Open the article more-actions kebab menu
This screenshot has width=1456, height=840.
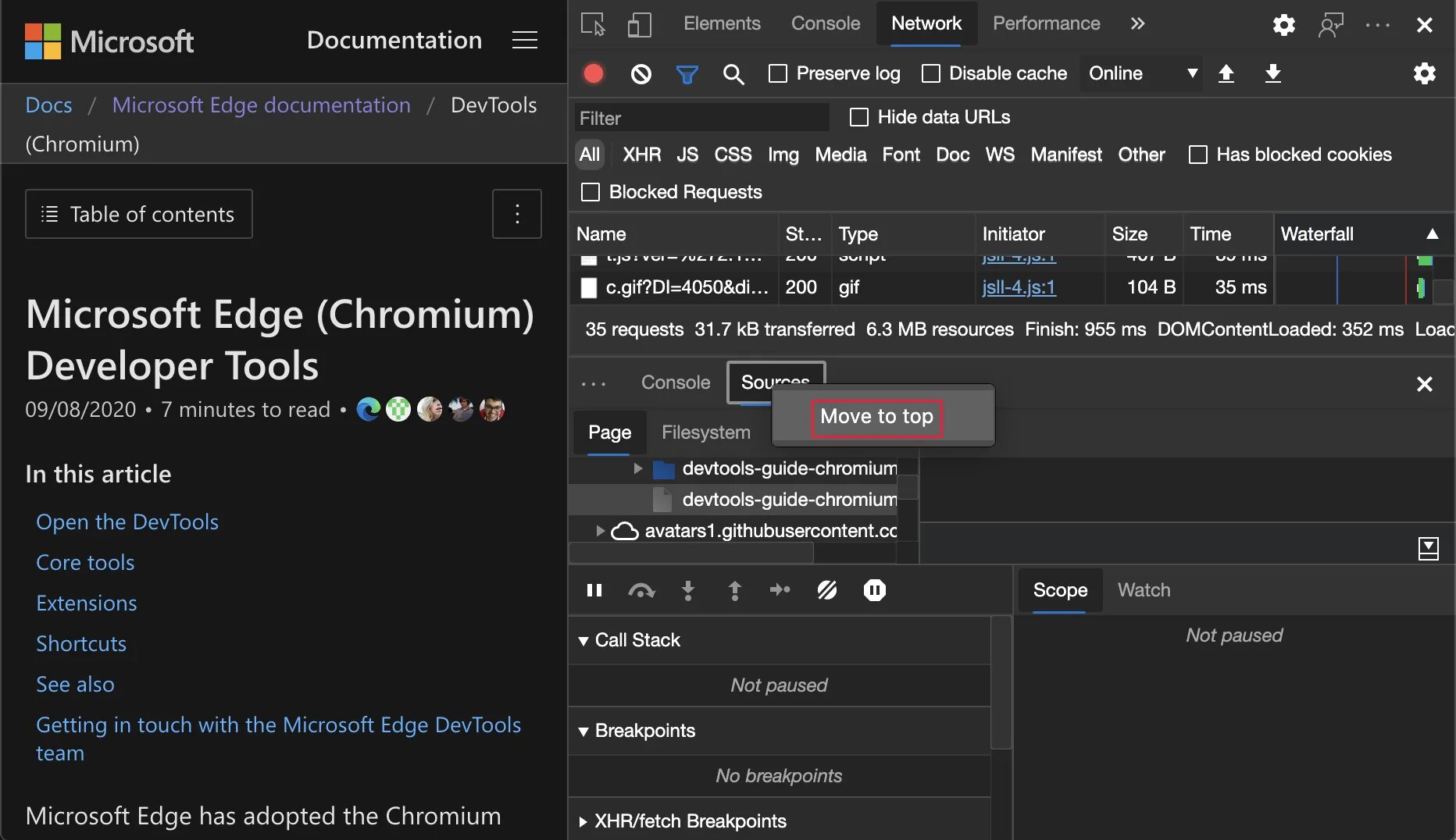pos(517,214)
